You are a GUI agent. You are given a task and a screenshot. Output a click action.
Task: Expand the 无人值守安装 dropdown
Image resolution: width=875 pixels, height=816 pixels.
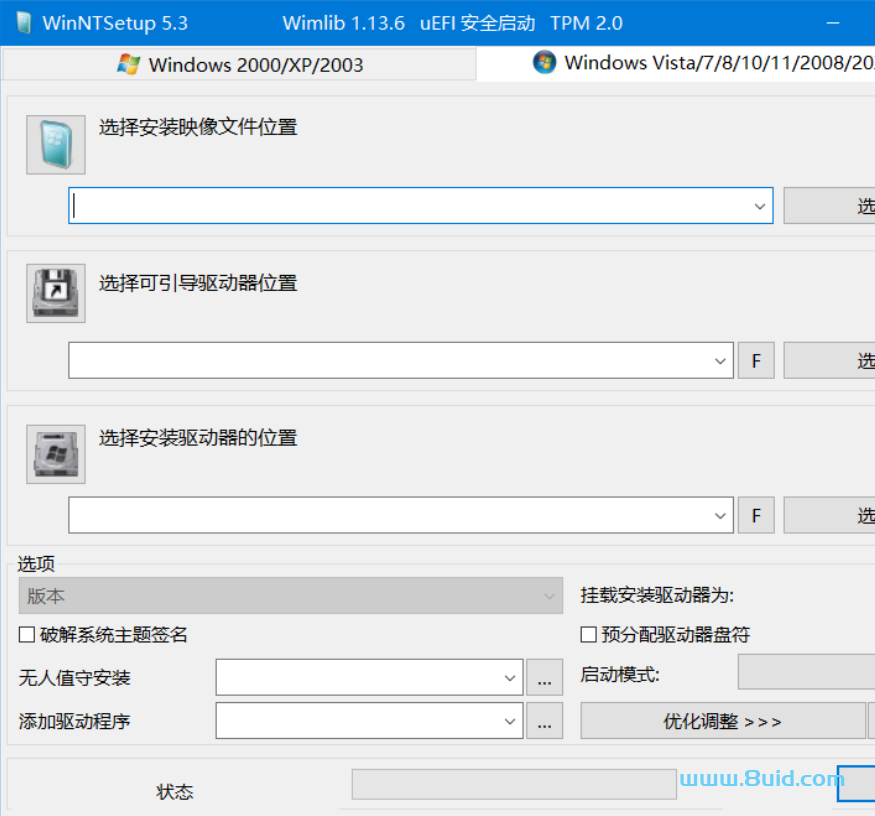coord(509,678)
